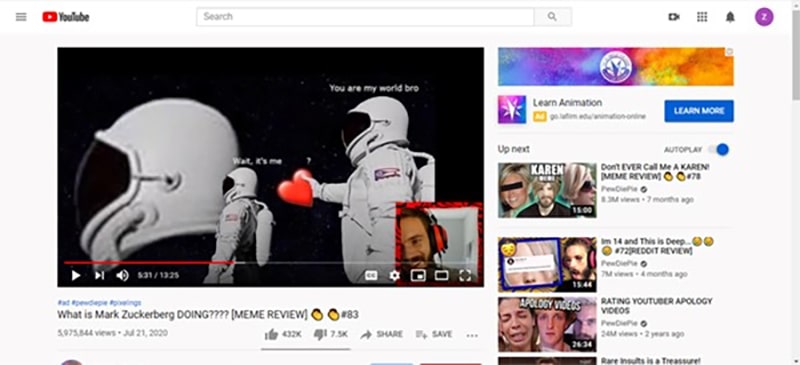Viewport: 800px width, 365px height.
Task: Click the Learn More ad button
Action: pyautogui.click(x=699, y=111)
